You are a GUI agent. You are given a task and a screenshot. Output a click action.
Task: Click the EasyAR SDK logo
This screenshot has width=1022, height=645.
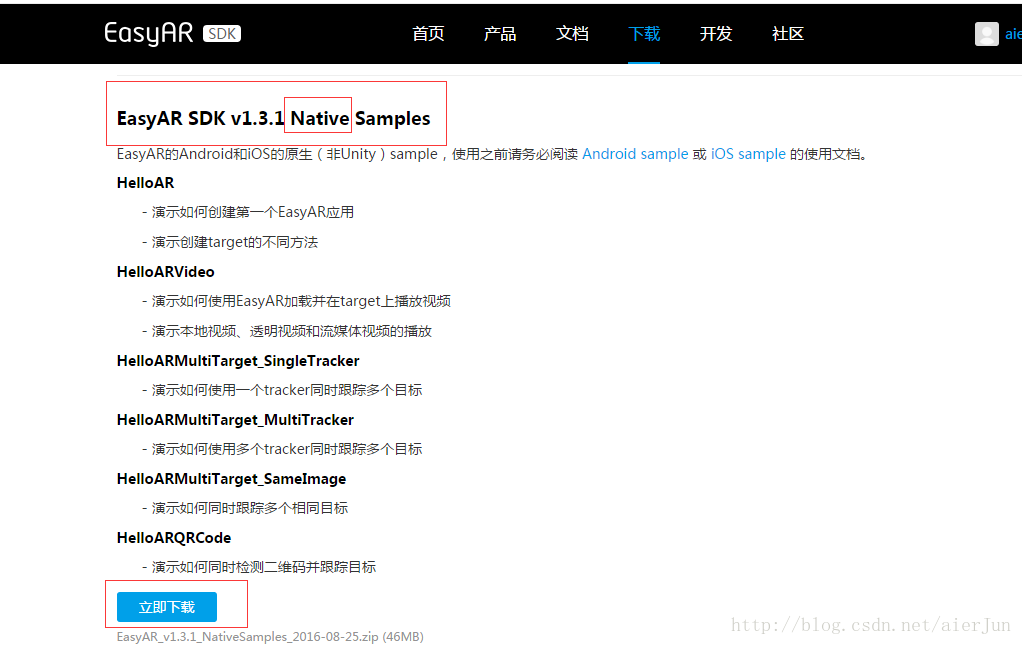click(173, 33)
